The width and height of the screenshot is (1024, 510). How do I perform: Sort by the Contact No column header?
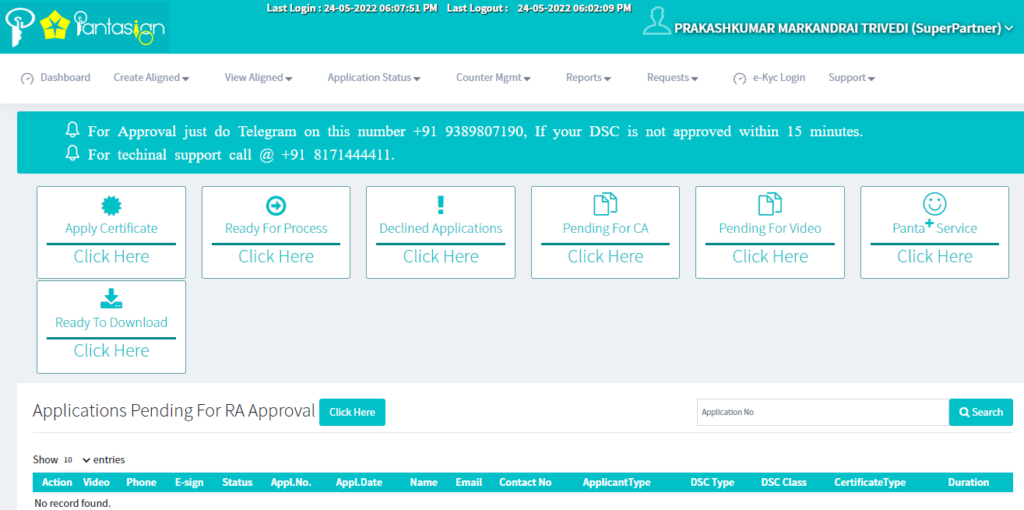point(525,483)
